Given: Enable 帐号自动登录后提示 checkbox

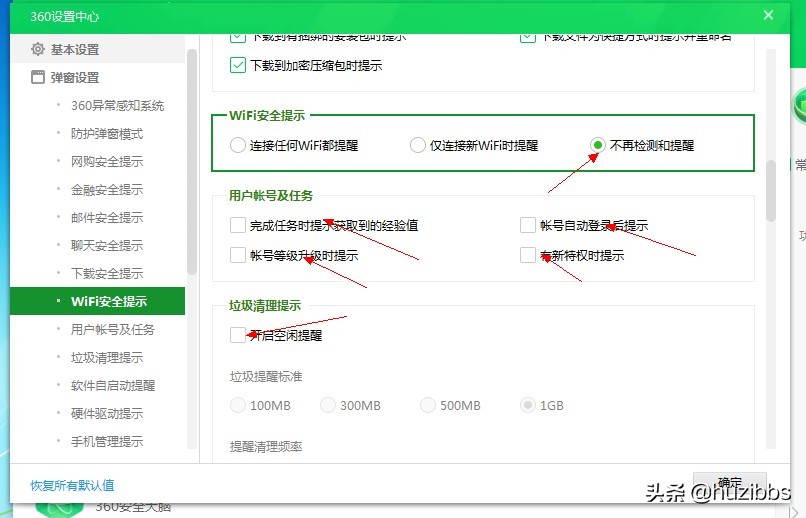Looking at the screenshot, I should (x=528, y=225).
